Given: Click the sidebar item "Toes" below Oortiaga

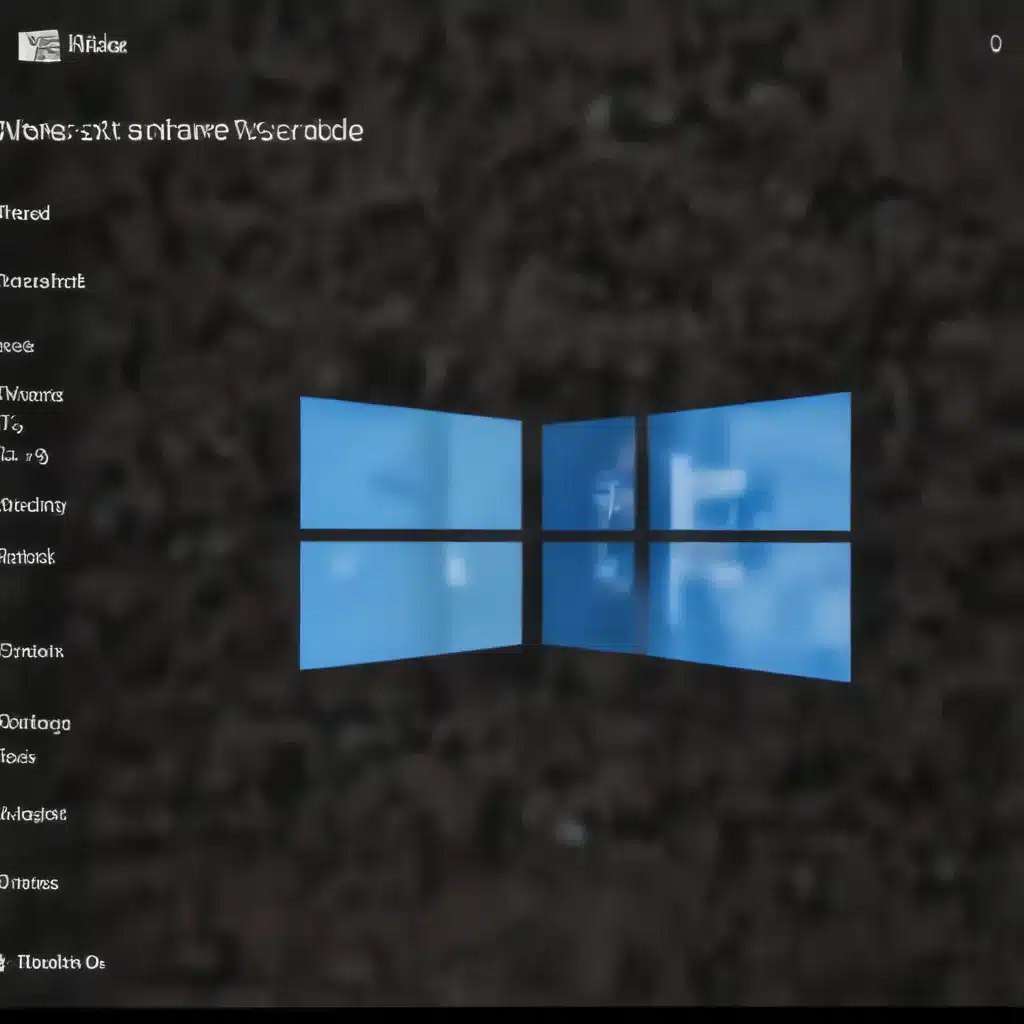Looking at the screenshot, I should [18, 757].
